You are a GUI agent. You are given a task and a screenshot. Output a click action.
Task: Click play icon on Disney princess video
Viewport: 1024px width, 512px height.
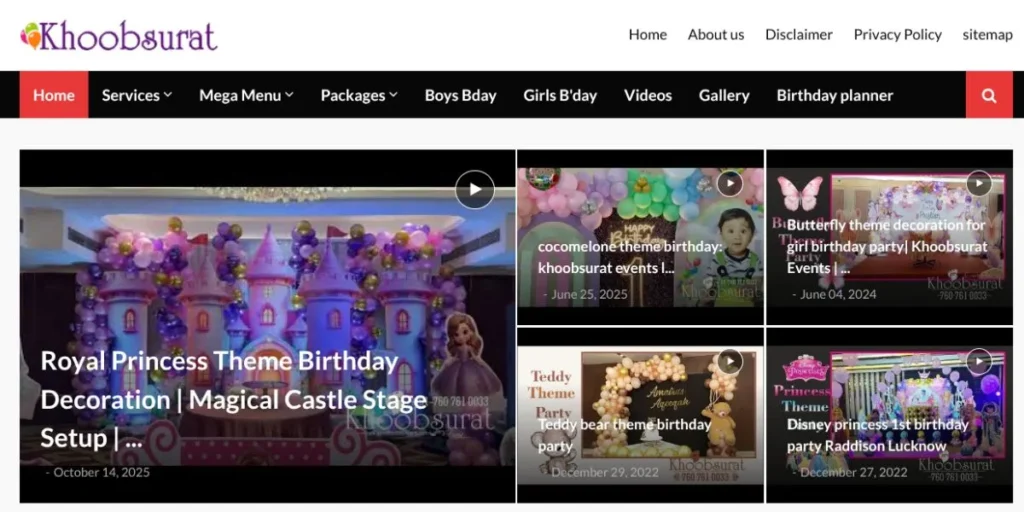tap(978, 361)
